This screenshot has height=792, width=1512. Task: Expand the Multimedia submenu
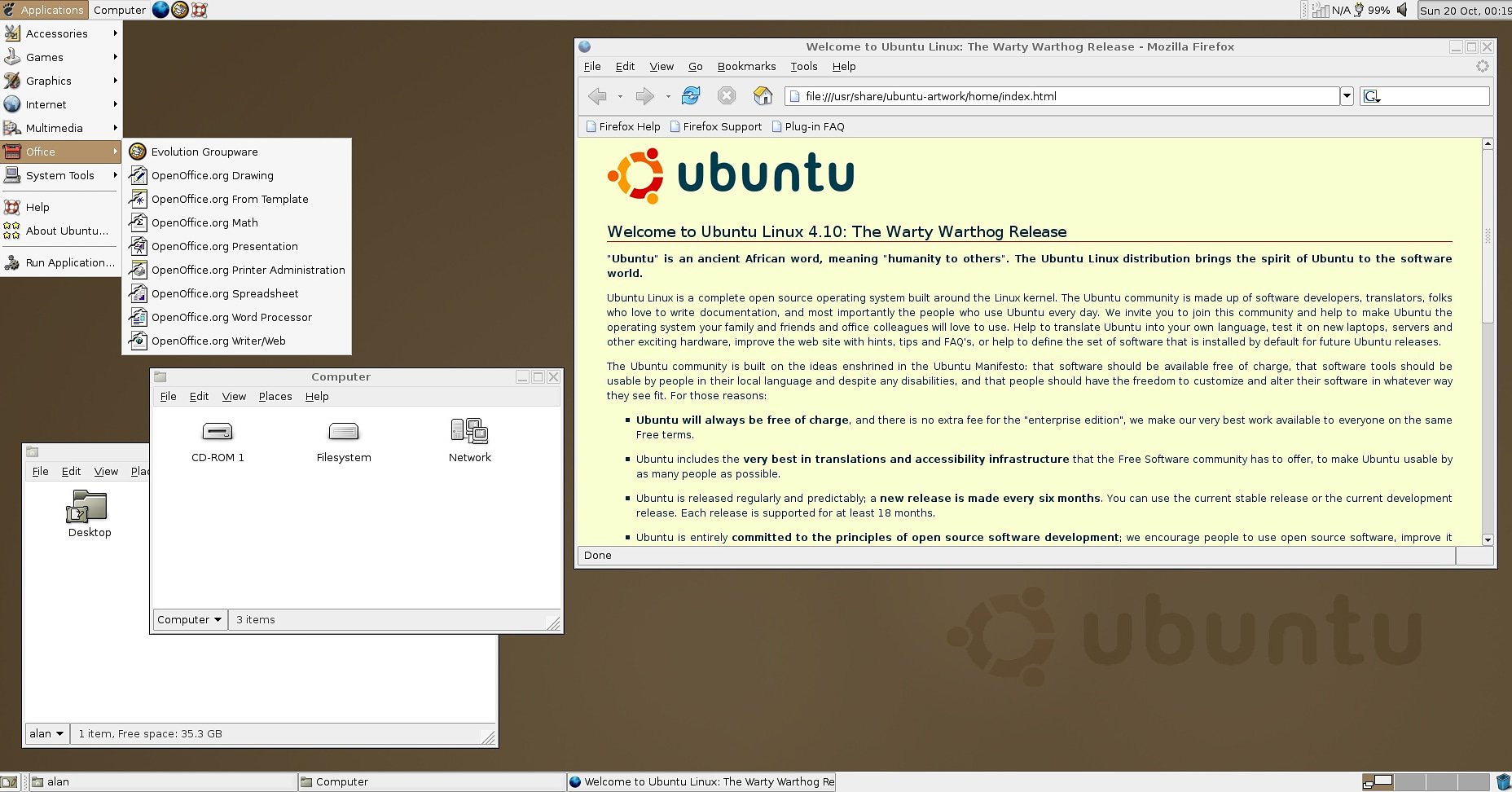pyautogui.click(x=61, y=128)
